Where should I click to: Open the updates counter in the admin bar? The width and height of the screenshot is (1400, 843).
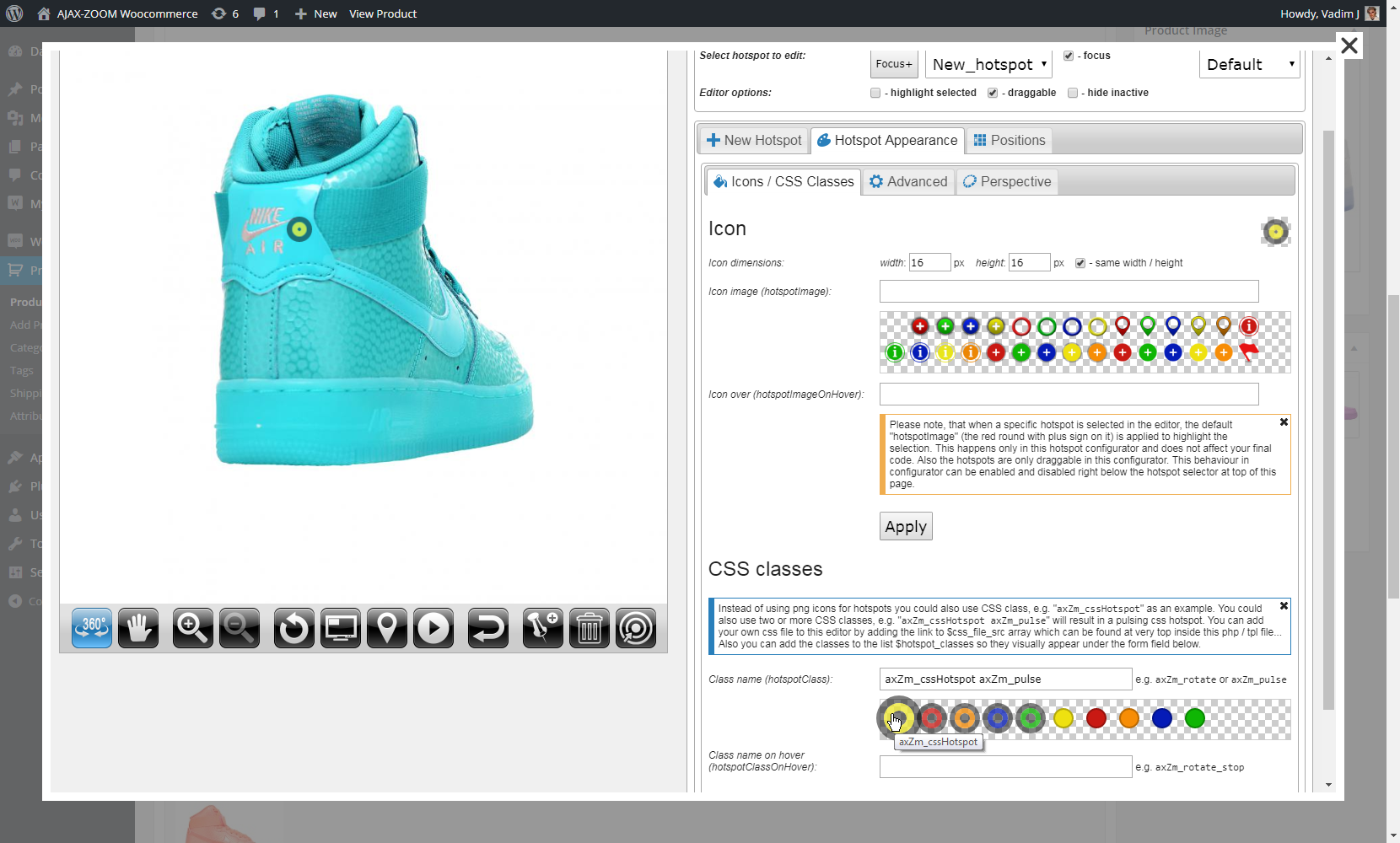coord(225,13)
